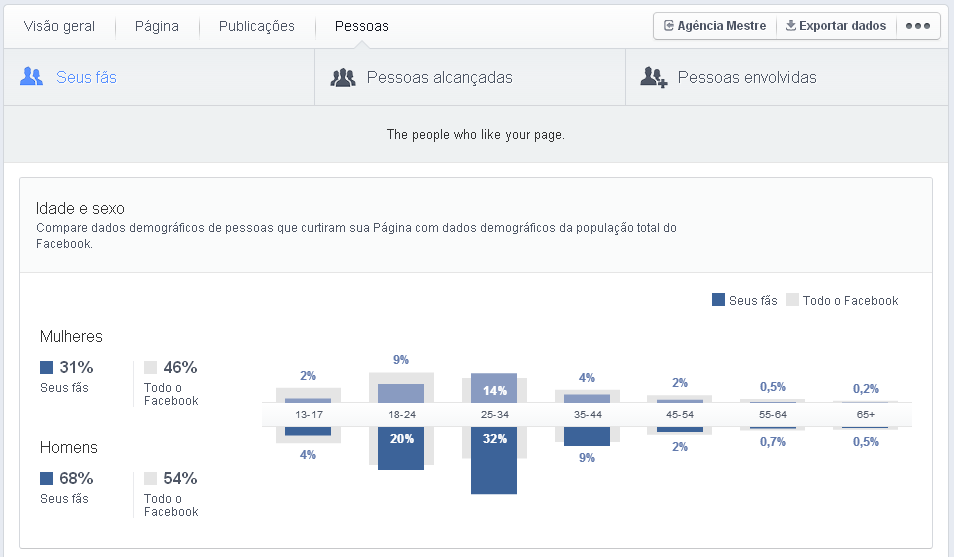The width and height of the screenshot is (957, 557).
Task: Select the 35-44 age group label
Action: 587,415
